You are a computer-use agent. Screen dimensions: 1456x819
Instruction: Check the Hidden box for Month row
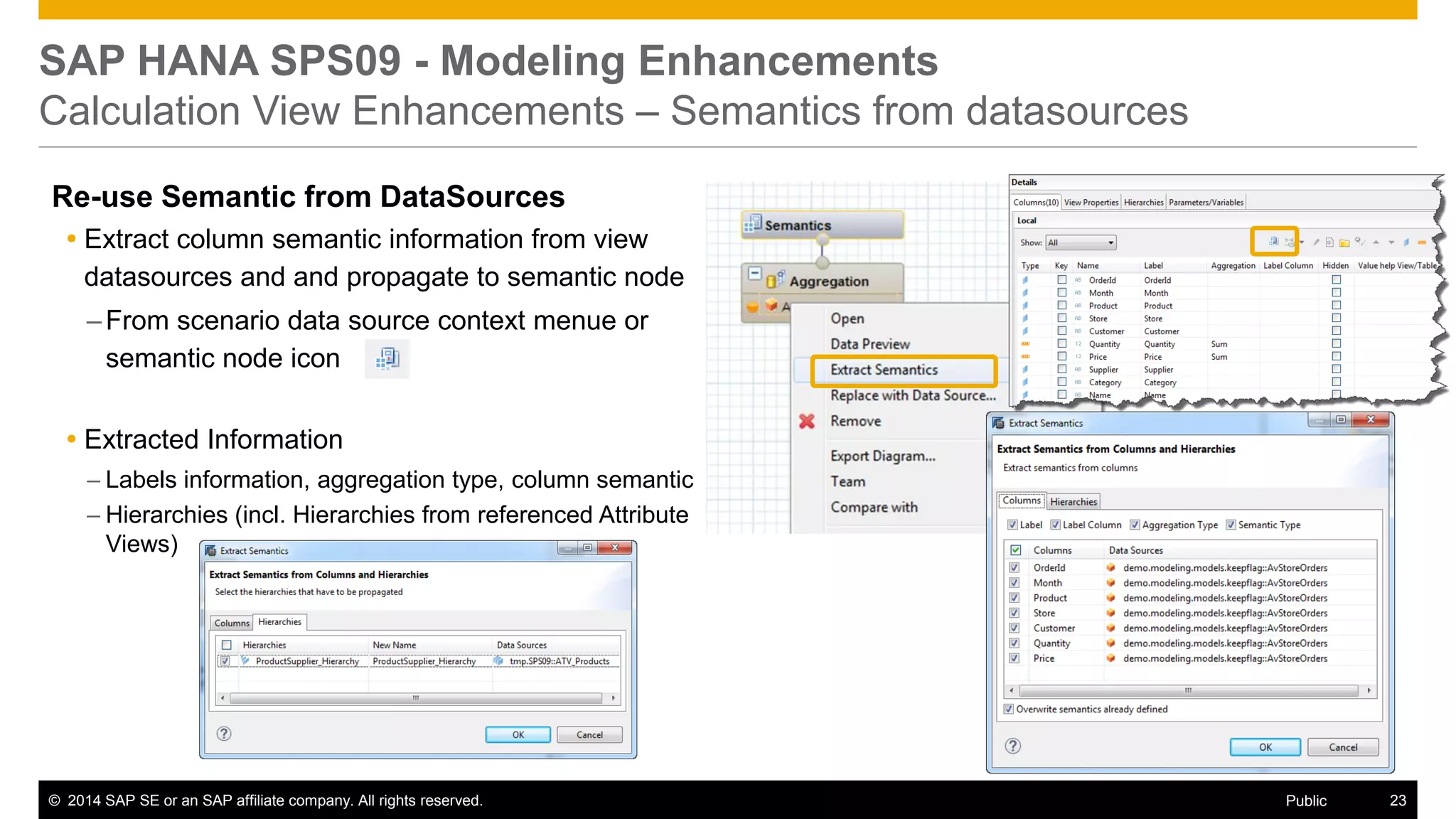pyautogui.click(x=1336, y=292)
